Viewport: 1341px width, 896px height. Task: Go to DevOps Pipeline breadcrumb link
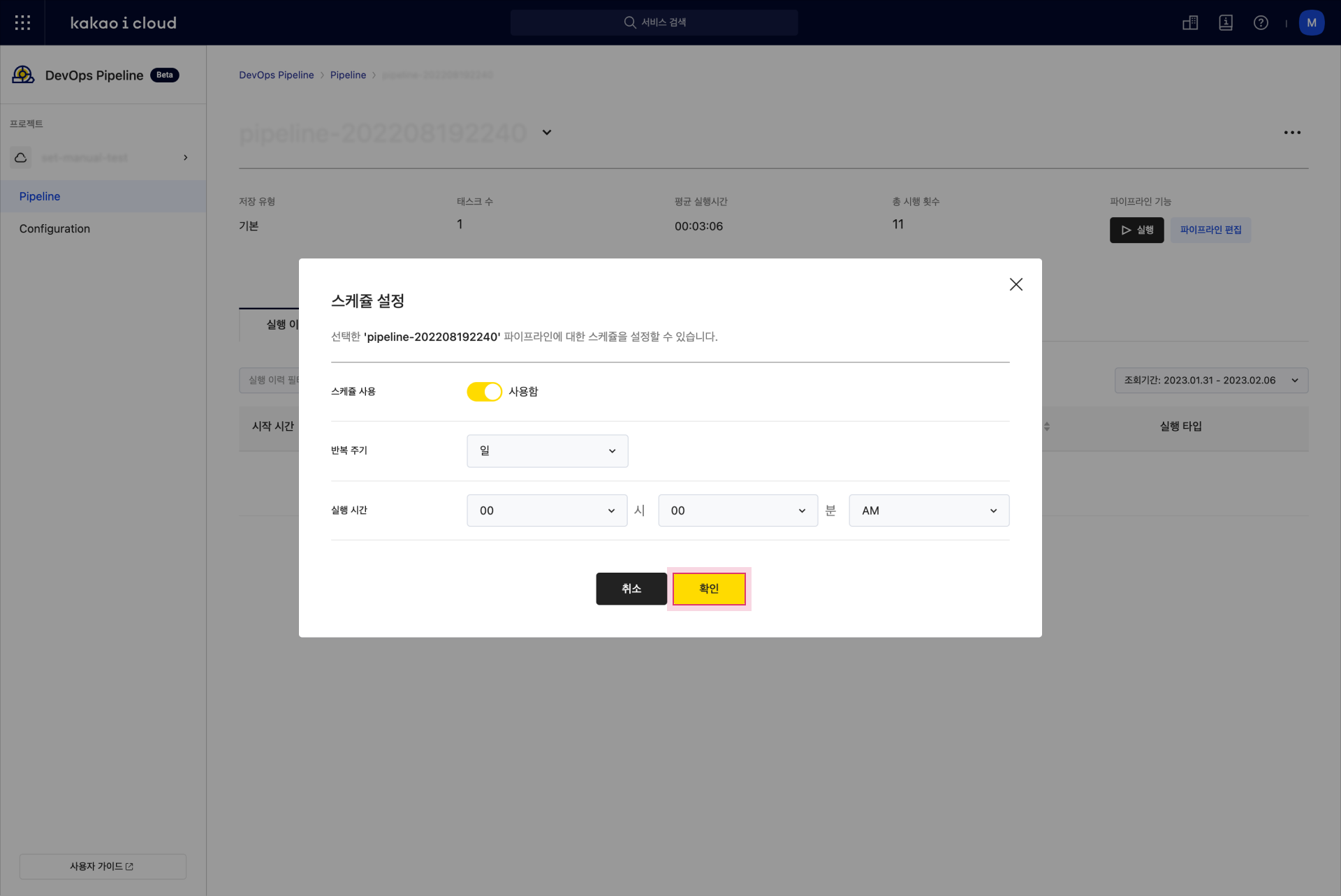click(x=277, y=75)
